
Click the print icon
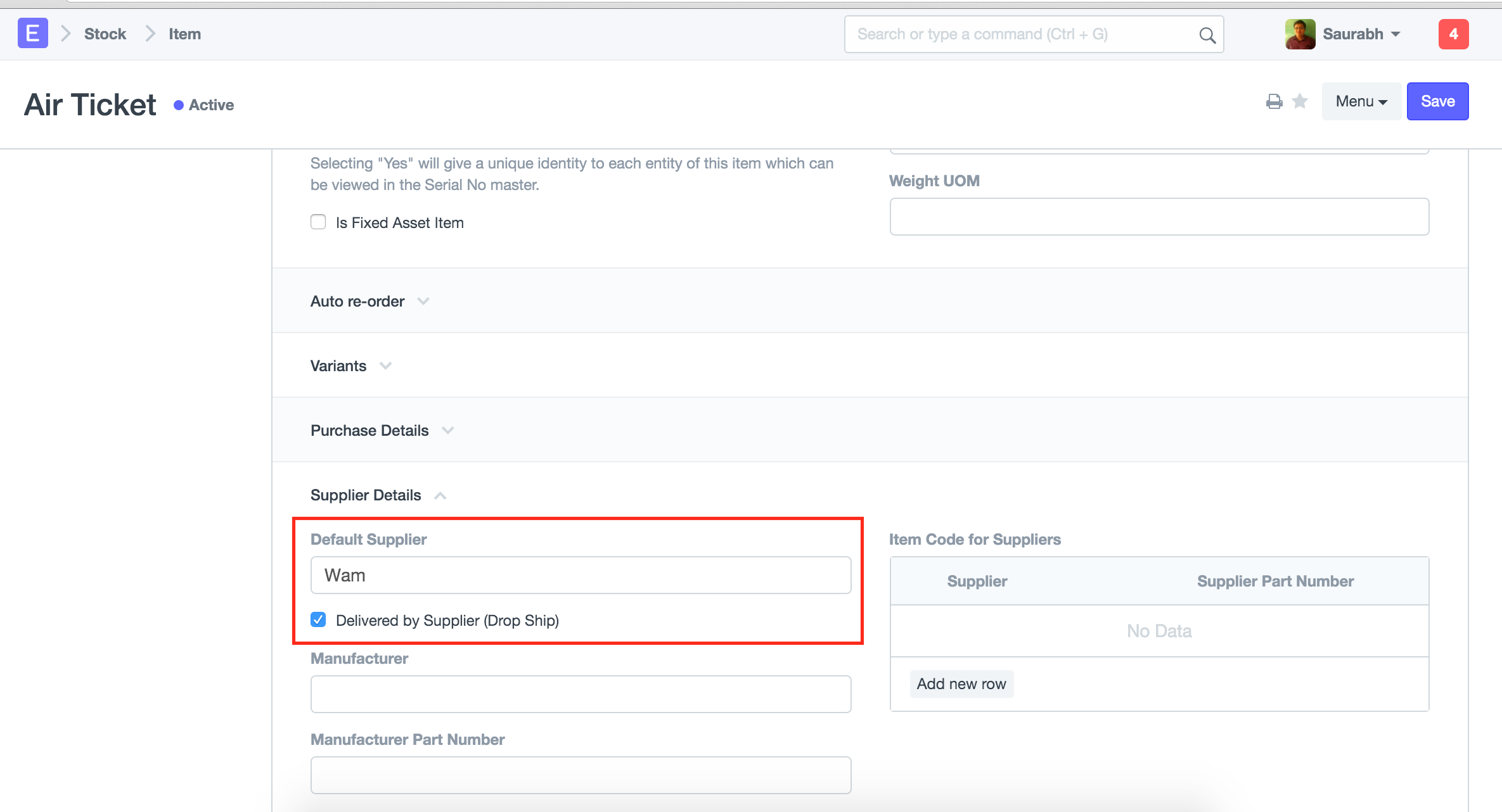coord(1274,101)
